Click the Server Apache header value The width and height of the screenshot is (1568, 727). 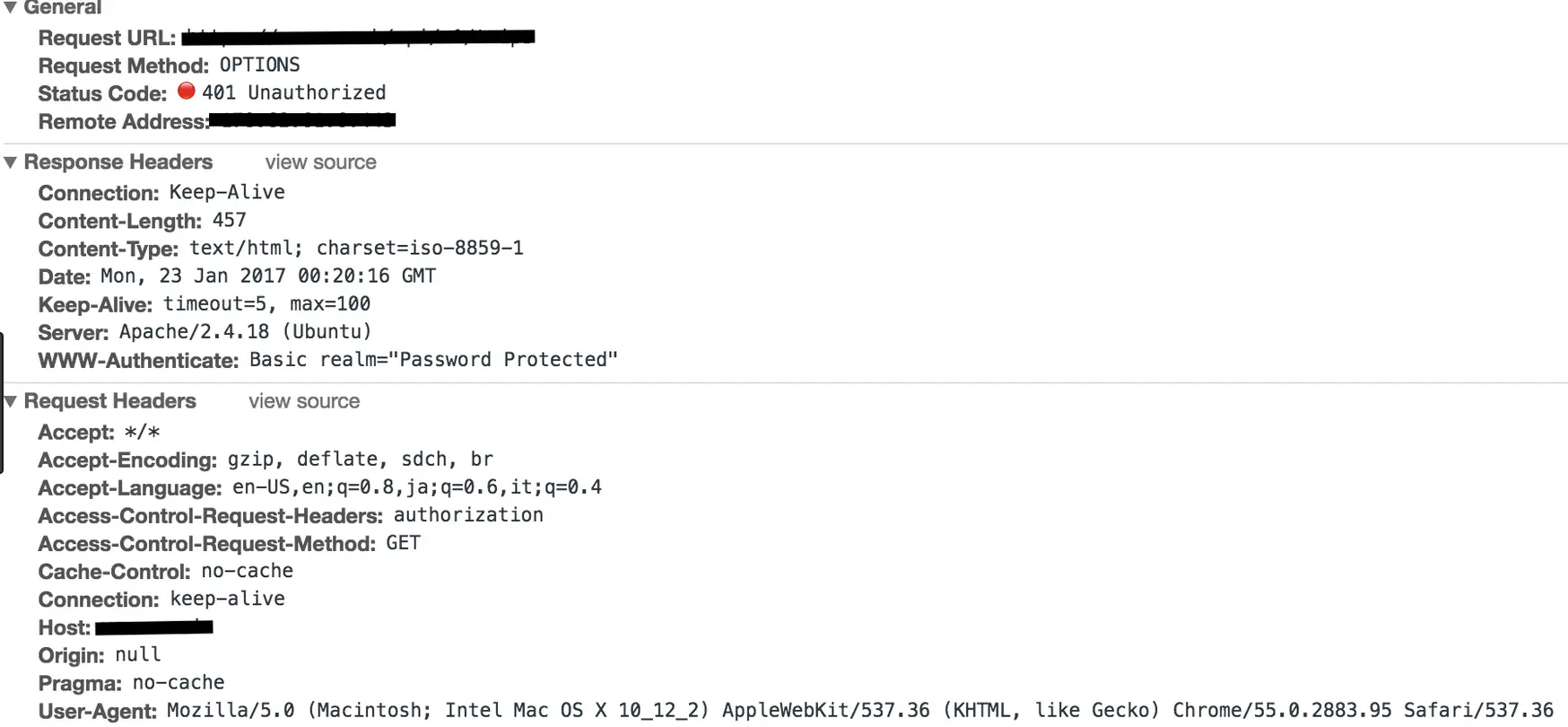245,332
